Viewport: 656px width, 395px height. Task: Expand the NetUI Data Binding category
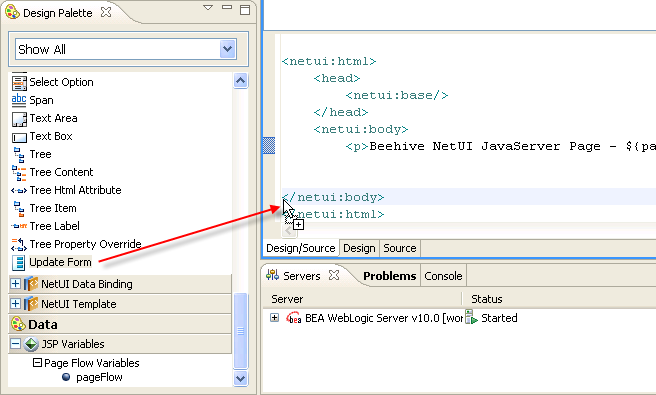(15, 284)
